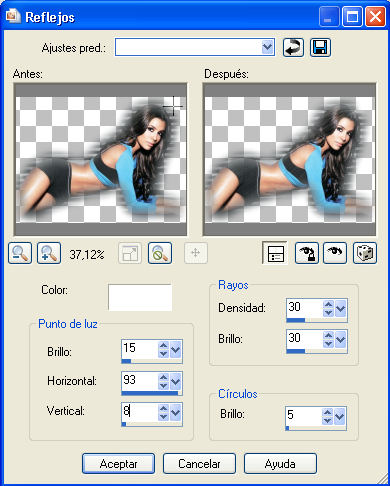The image size is (390, 486).
Task: Cancel the dialog with Cancelar
Action: (199, 464)
